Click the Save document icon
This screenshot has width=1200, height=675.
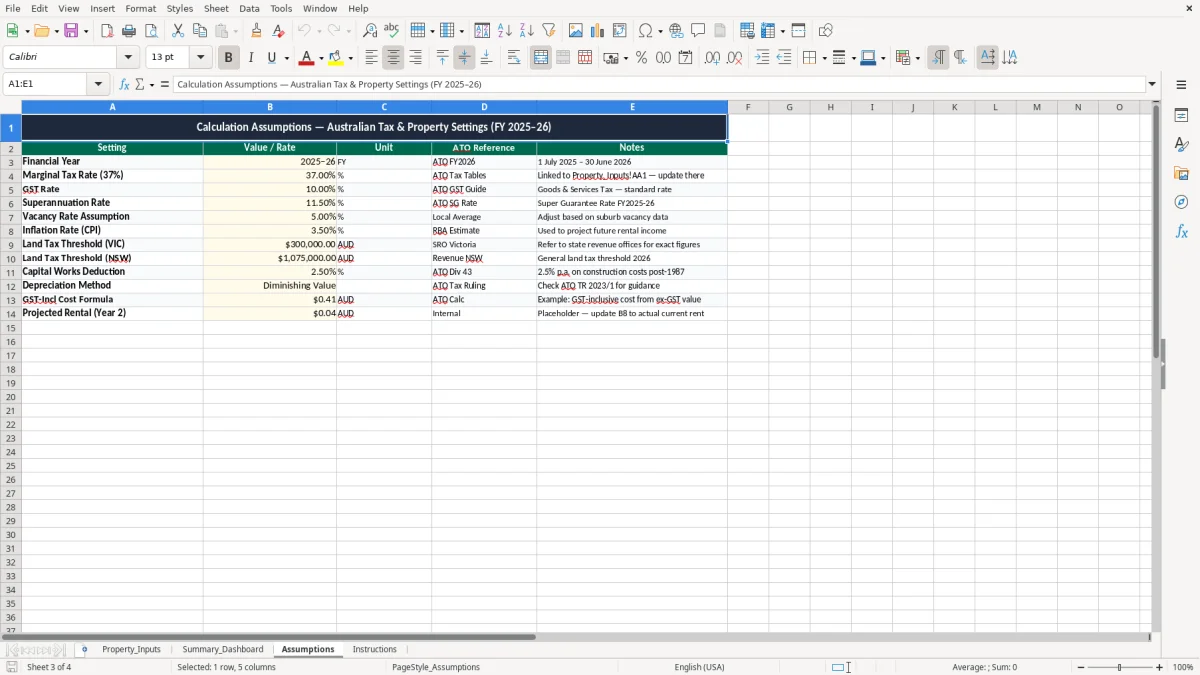pyautogui.click(x=71, y=31)
